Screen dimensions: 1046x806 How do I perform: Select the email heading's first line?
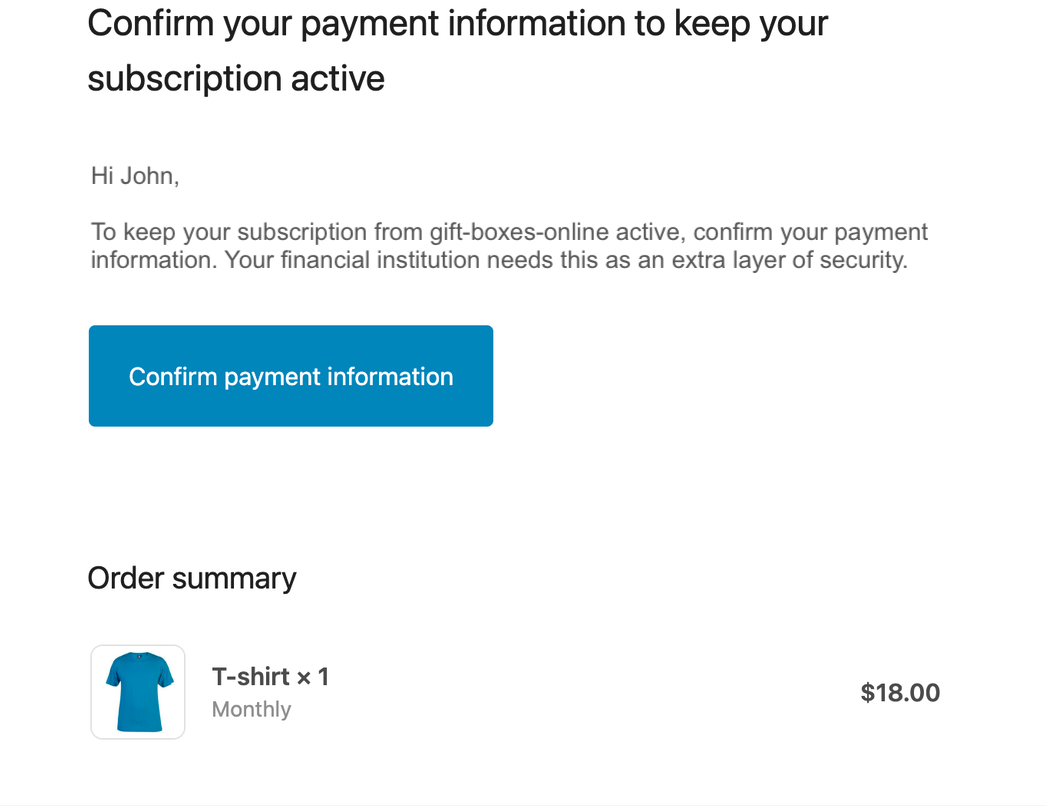(458, 24)
